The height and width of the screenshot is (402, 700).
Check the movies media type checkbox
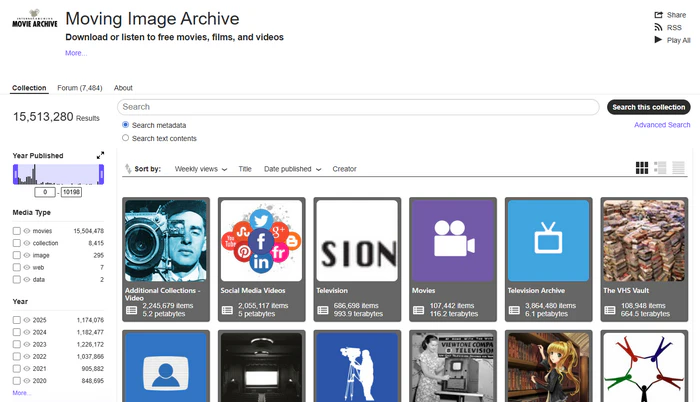tap(17, 231)
